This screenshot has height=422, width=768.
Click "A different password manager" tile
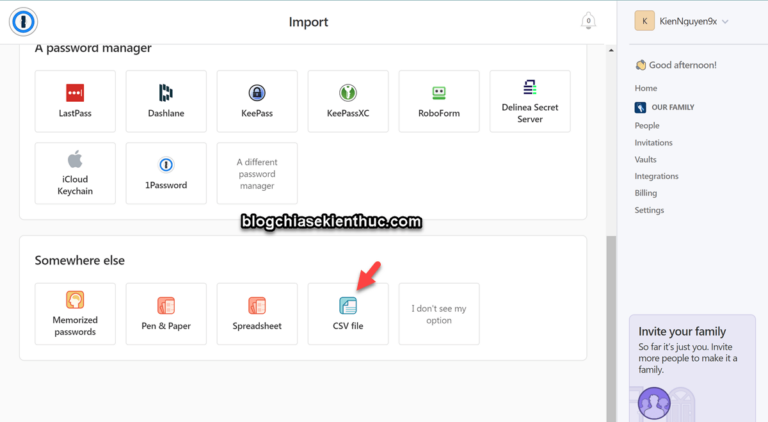[x=257, y=173]
